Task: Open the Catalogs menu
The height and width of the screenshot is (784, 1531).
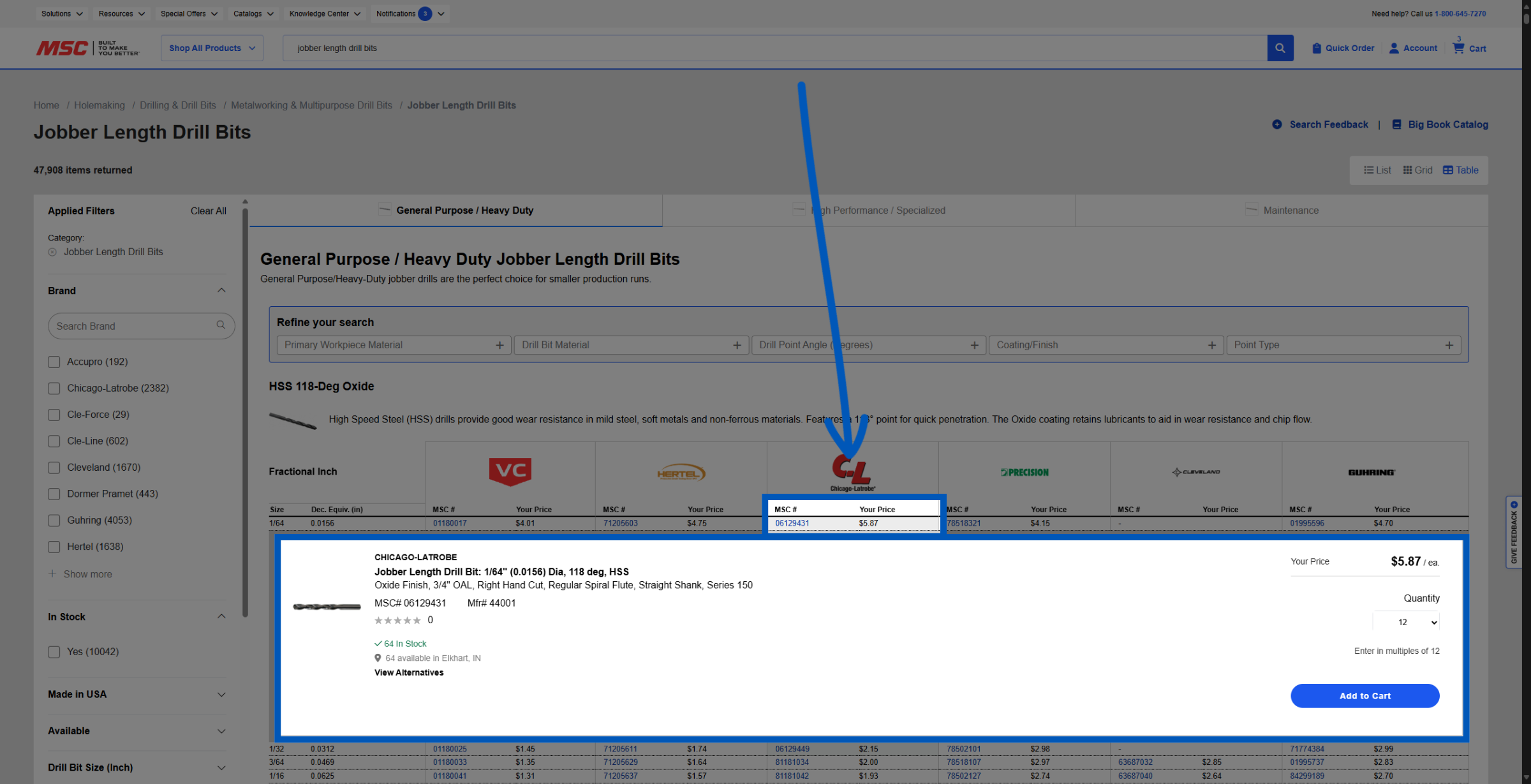Action: tap(253, 13)
